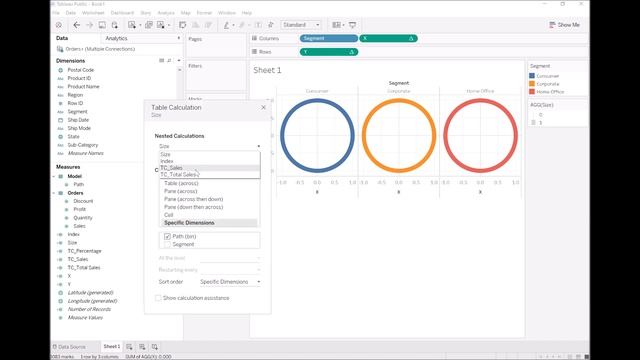Click the Redo forward arrow icon
The width and height of the screenshot is (640, 360).
[x=89, y=25]
